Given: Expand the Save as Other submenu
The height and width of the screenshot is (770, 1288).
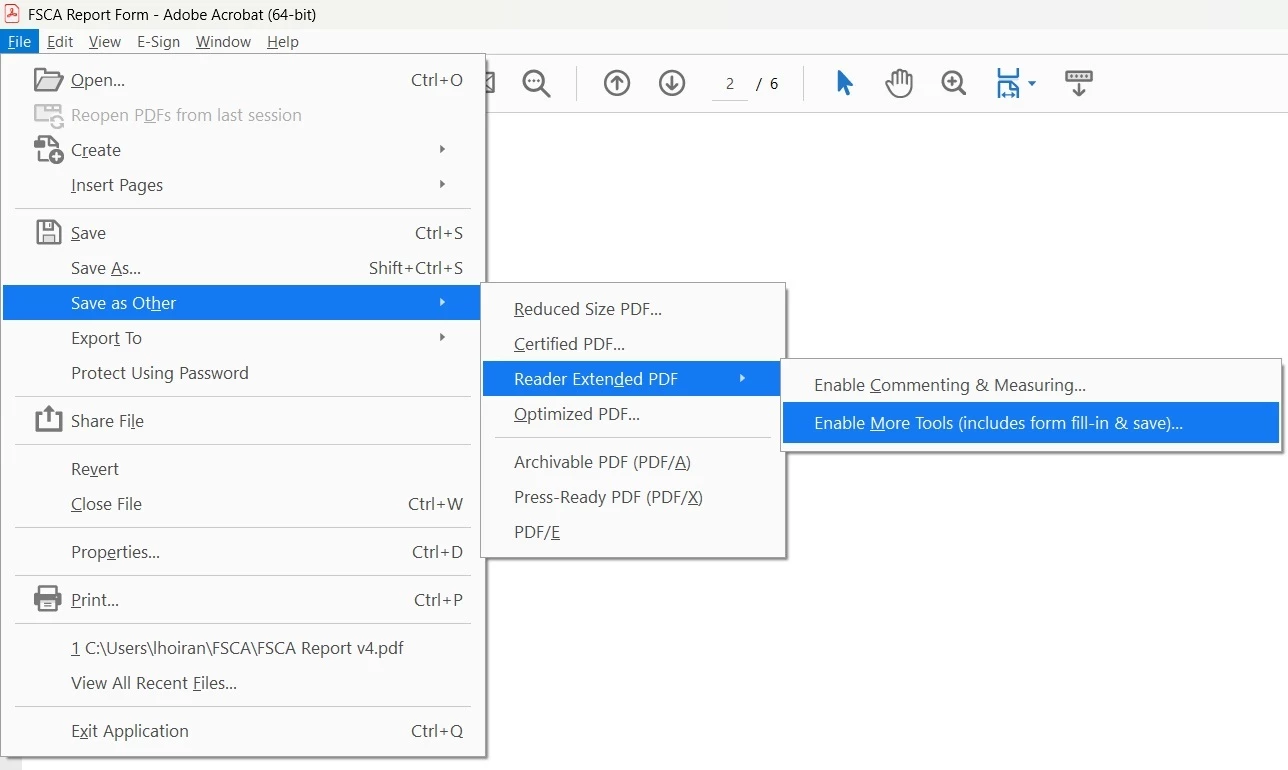Looking at the screenshot, I should click(x=243, y=303).
